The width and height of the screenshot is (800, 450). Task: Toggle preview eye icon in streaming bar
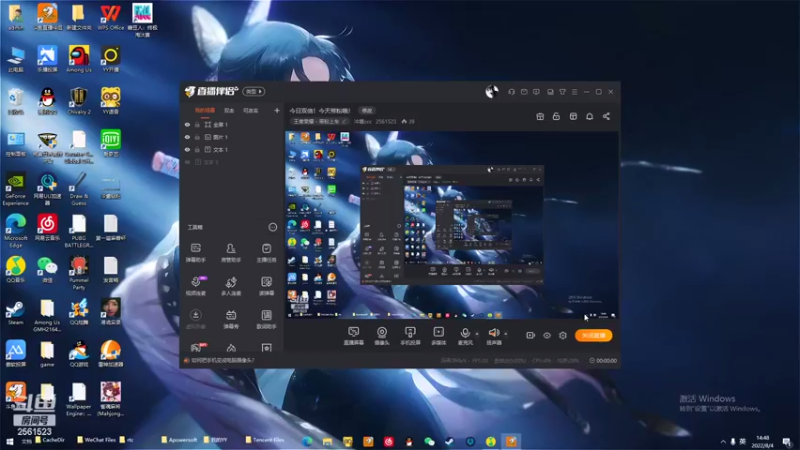(546, 335)
